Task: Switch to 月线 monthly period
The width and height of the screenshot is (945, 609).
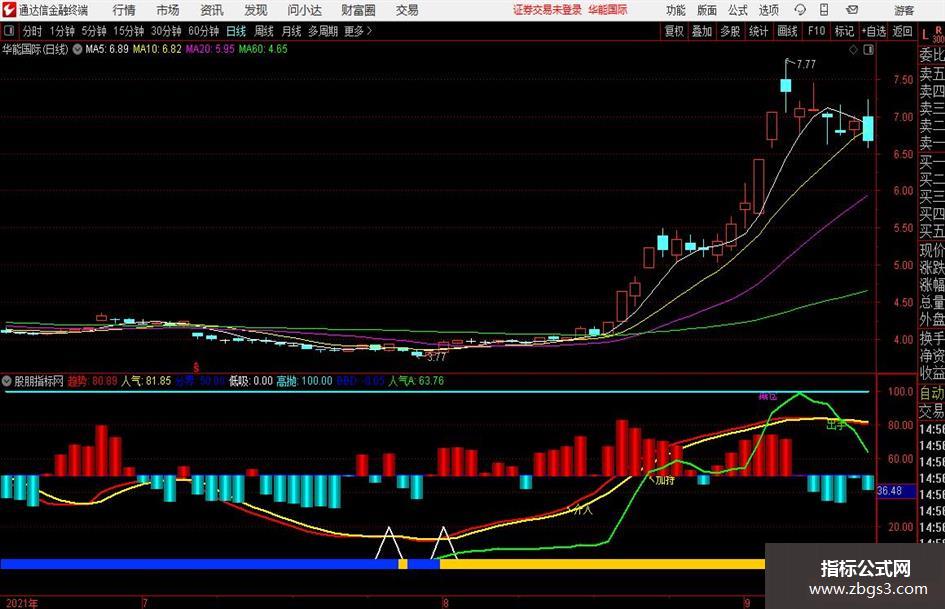Action: pyautogui.click(x=292, y=31)
